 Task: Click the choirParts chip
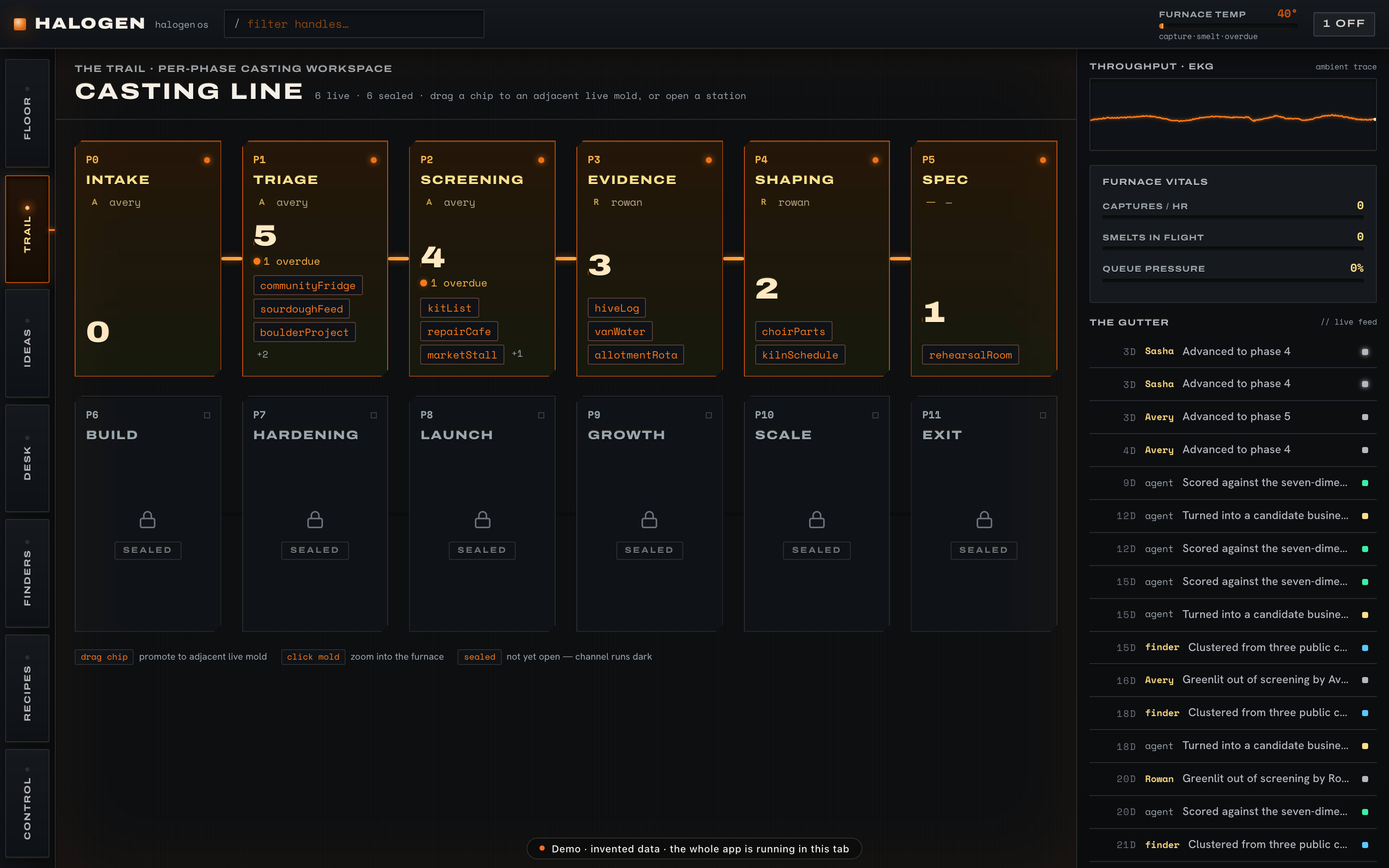[x=794, y=332]
